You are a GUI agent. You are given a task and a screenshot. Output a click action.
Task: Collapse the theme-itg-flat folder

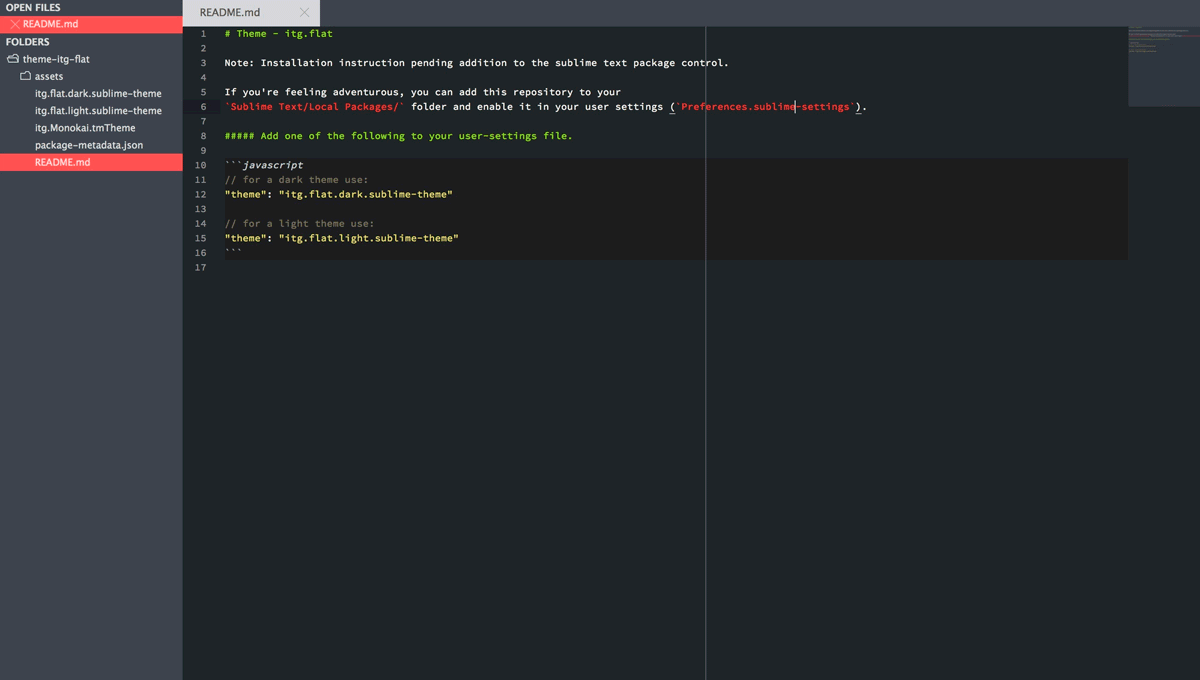[13, 59]
